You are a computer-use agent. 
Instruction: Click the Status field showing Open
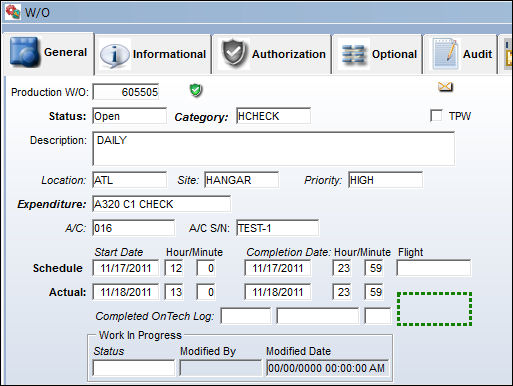click(130, 116)
